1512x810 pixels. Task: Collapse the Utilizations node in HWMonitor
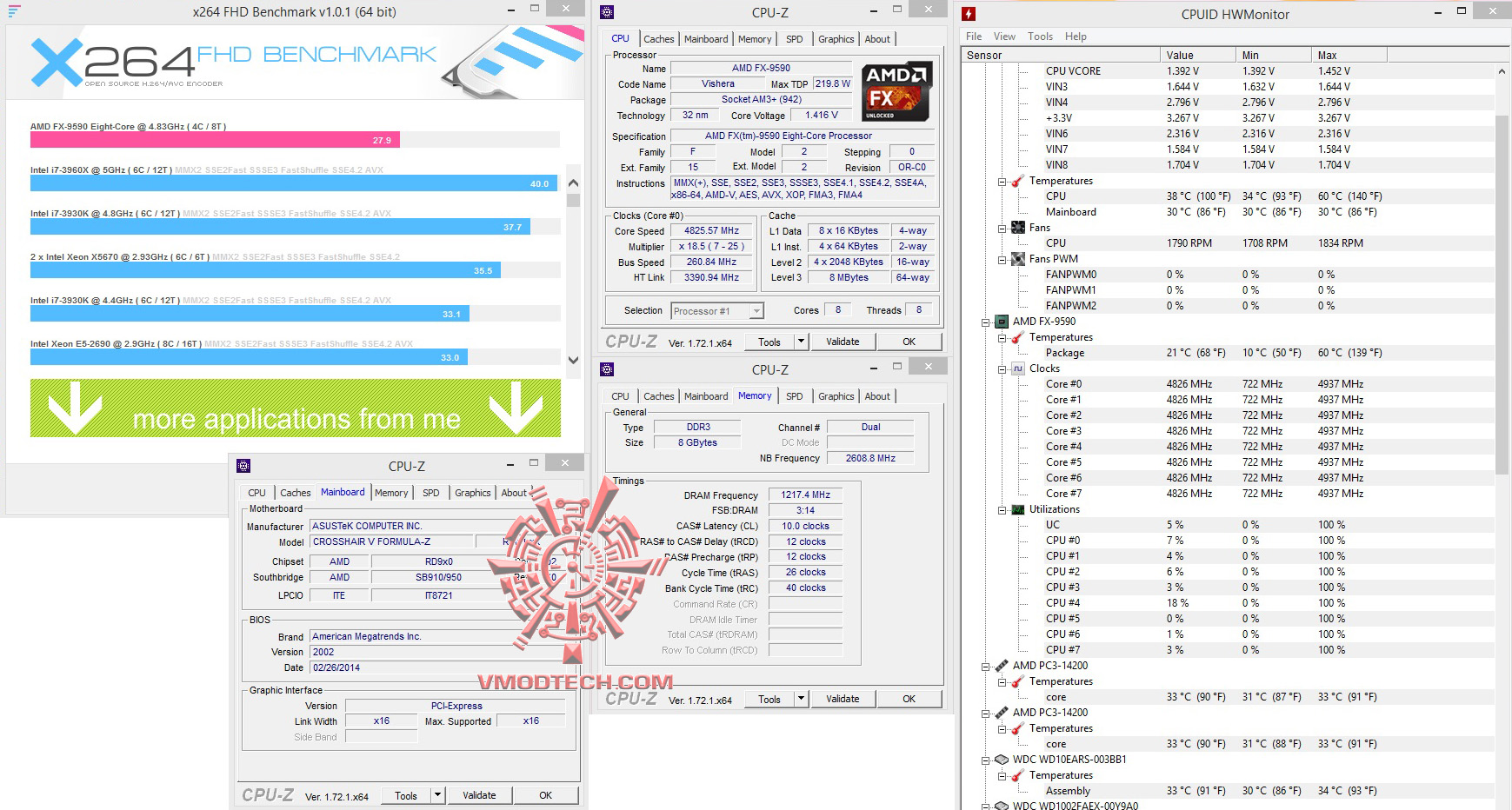point(1002,510)
